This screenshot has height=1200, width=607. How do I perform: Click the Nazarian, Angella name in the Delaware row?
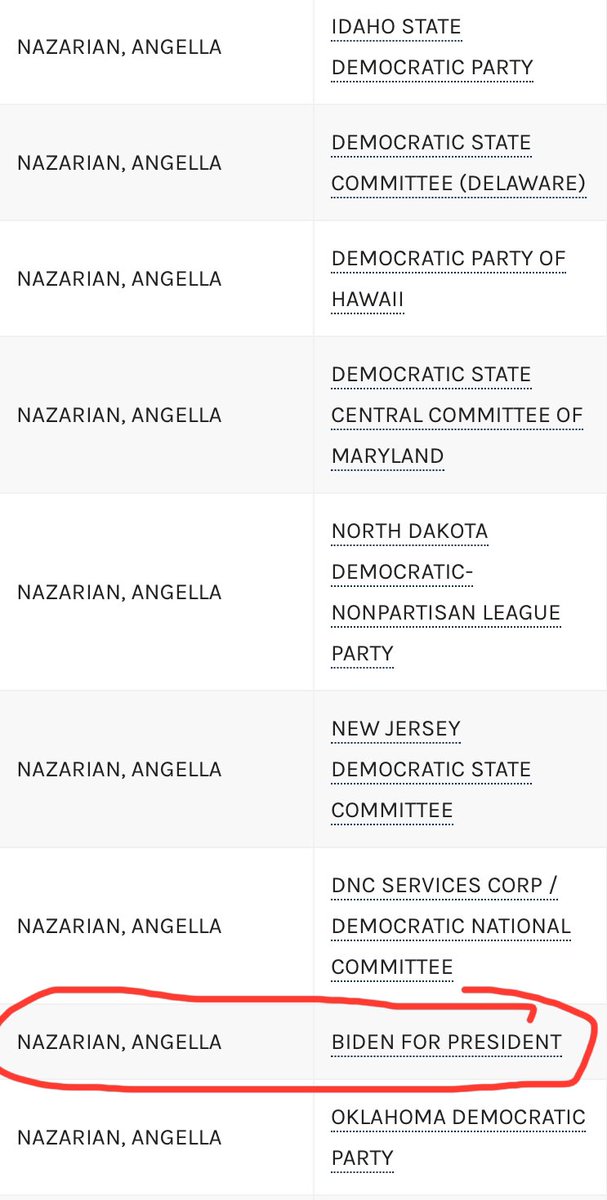tap(119, 163)
